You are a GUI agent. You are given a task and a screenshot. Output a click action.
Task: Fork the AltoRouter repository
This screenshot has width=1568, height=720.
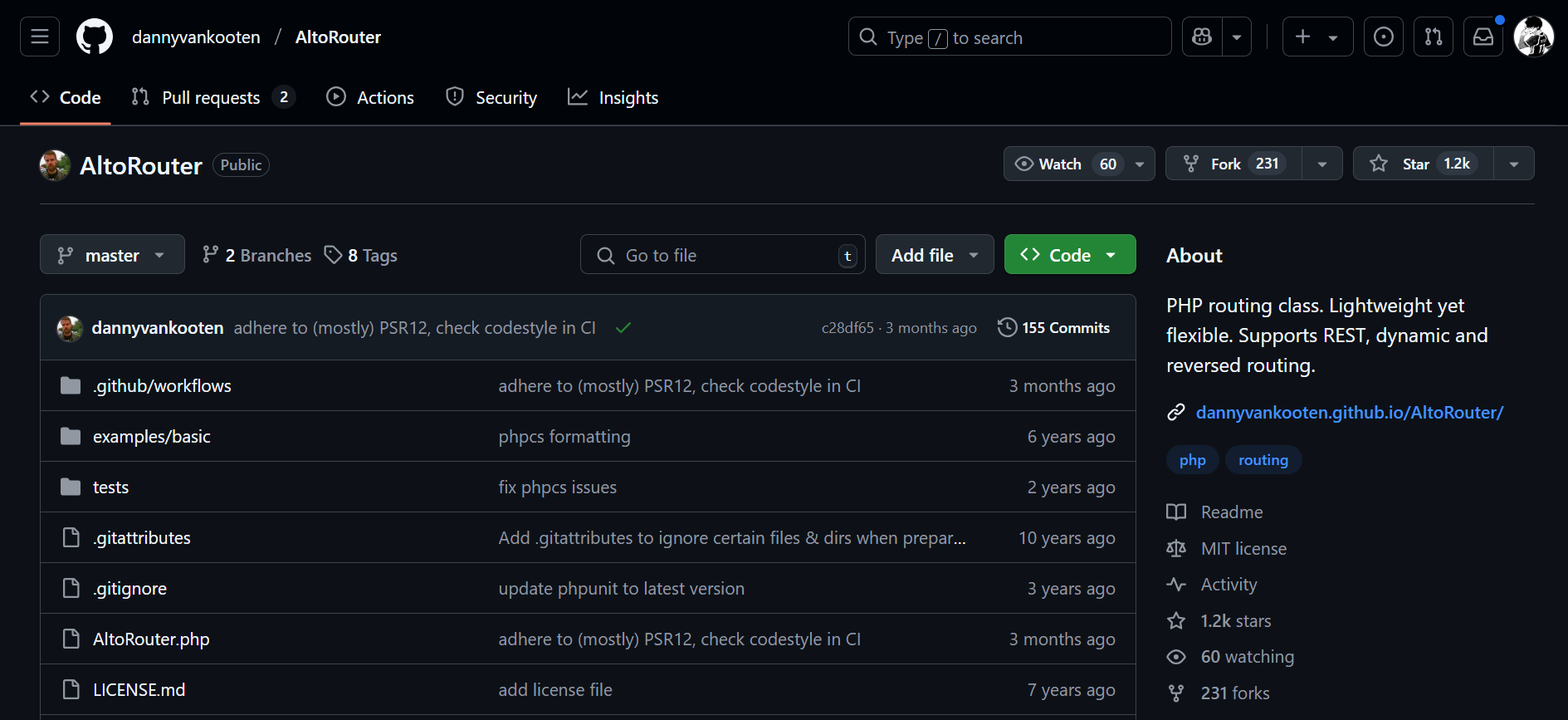(1233, 164)
